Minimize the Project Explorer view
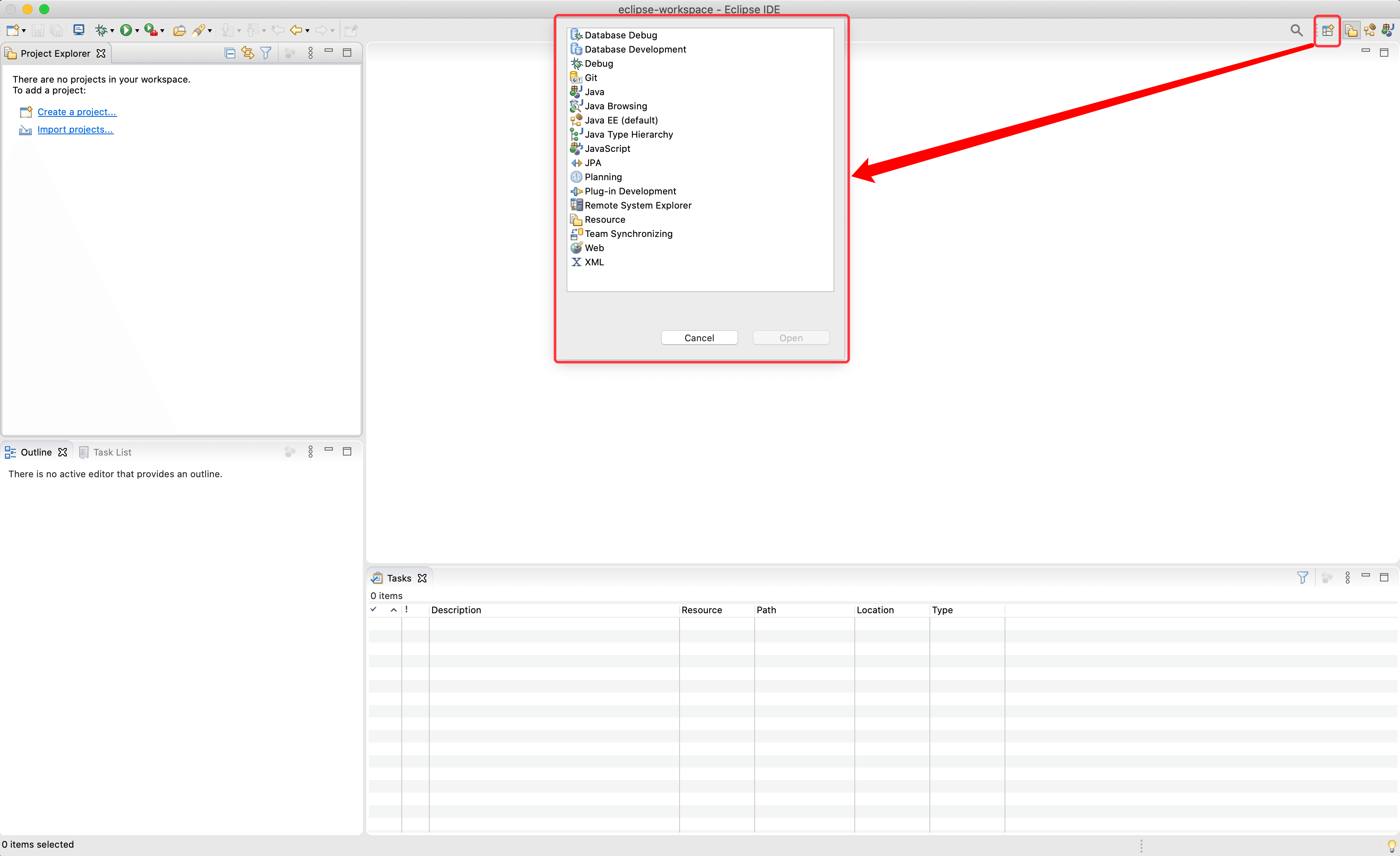This screenshot has height=856, width=1400. pyautogui.click(x=328, y=51)
